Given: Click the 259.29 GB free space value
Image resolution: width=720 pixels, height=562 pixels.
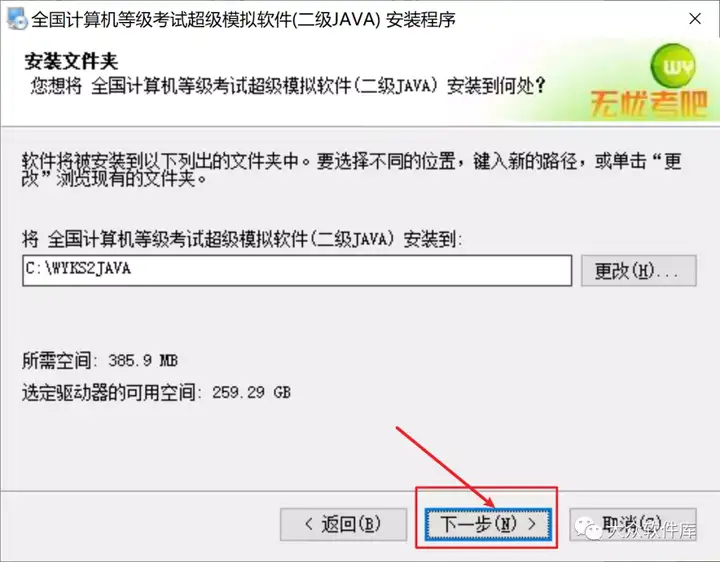Looking at the screenshot, I should tap(251, 393).
